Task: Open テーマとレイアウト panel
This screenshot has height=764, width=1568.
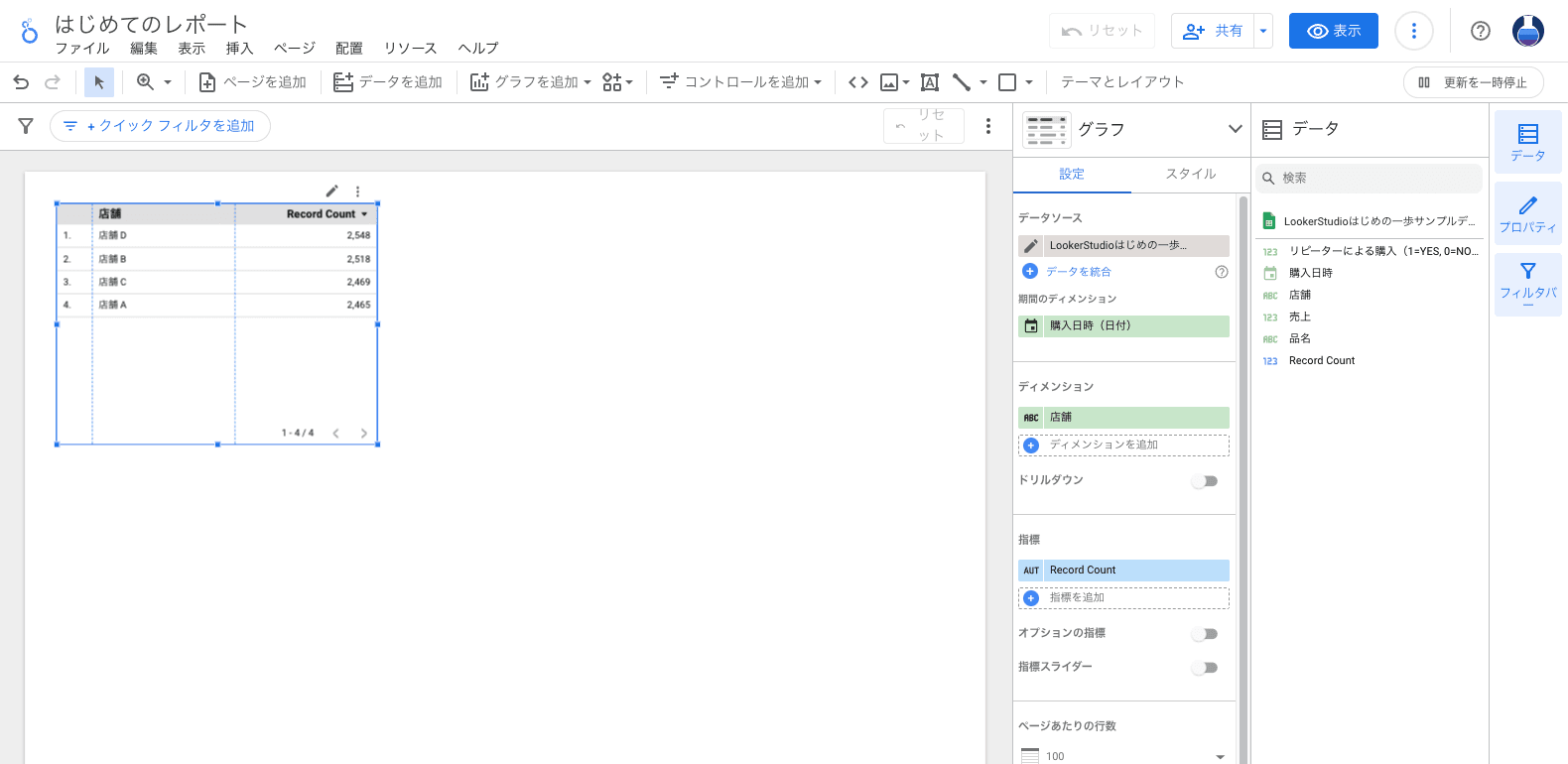Action: [1122, 82]
